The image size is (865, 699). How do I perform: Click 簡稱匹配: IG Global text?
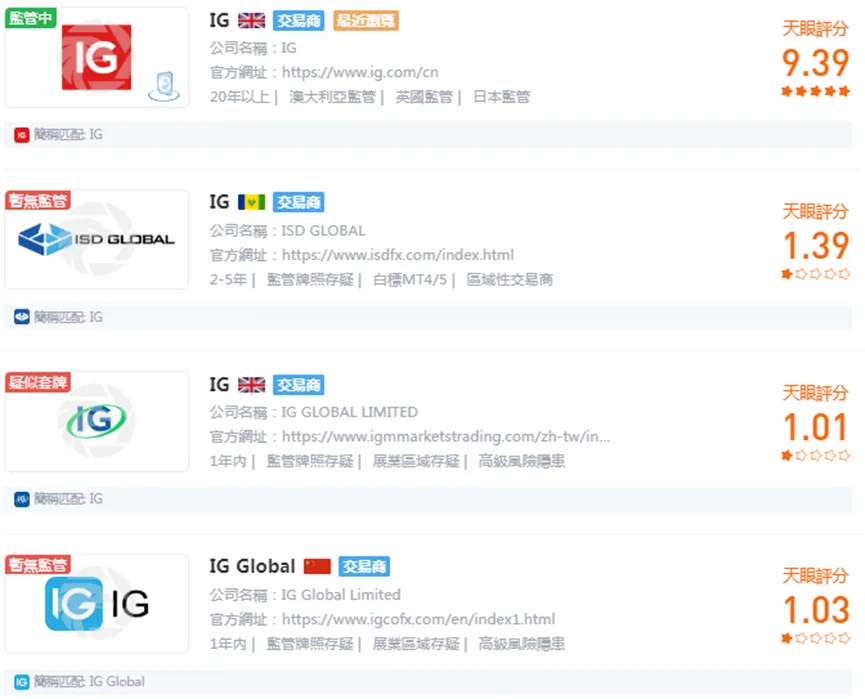coord(89,682)
